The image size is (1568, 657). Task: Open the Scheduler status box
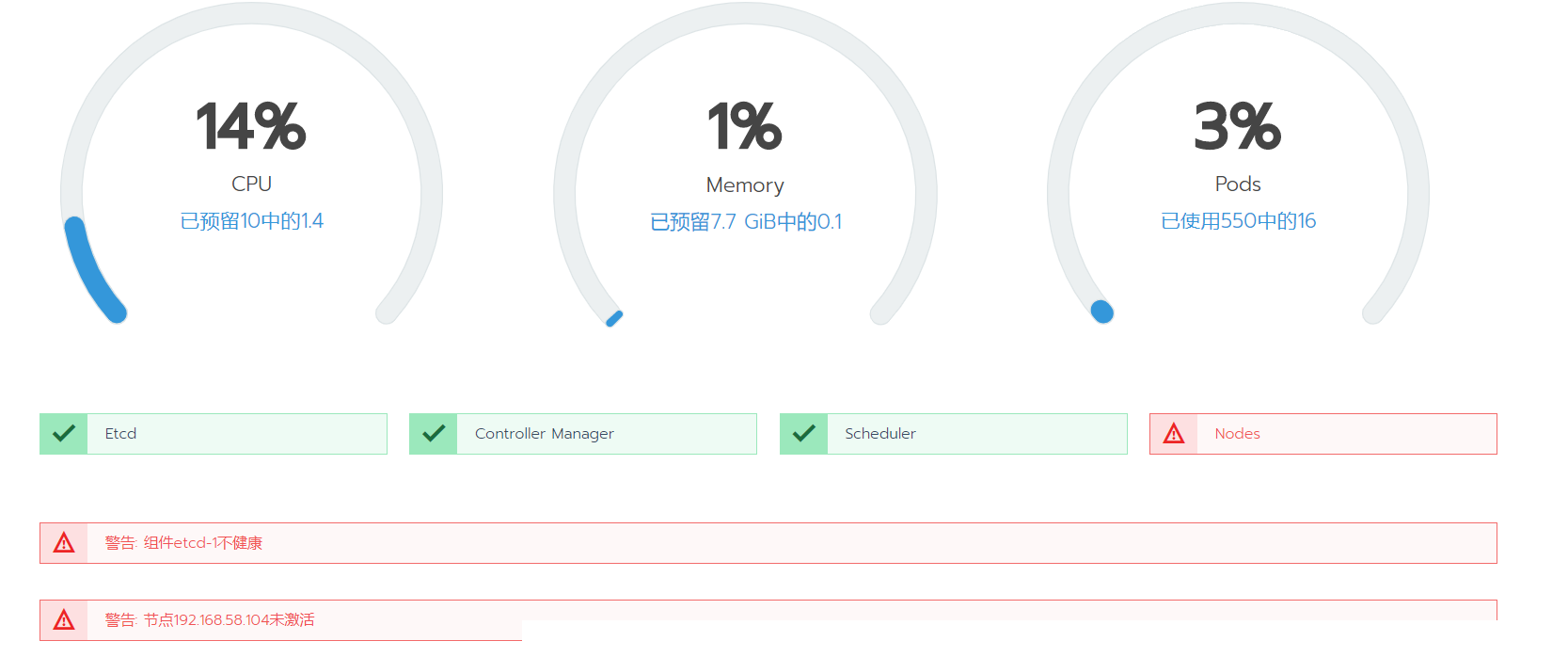(x=954, y=434)
